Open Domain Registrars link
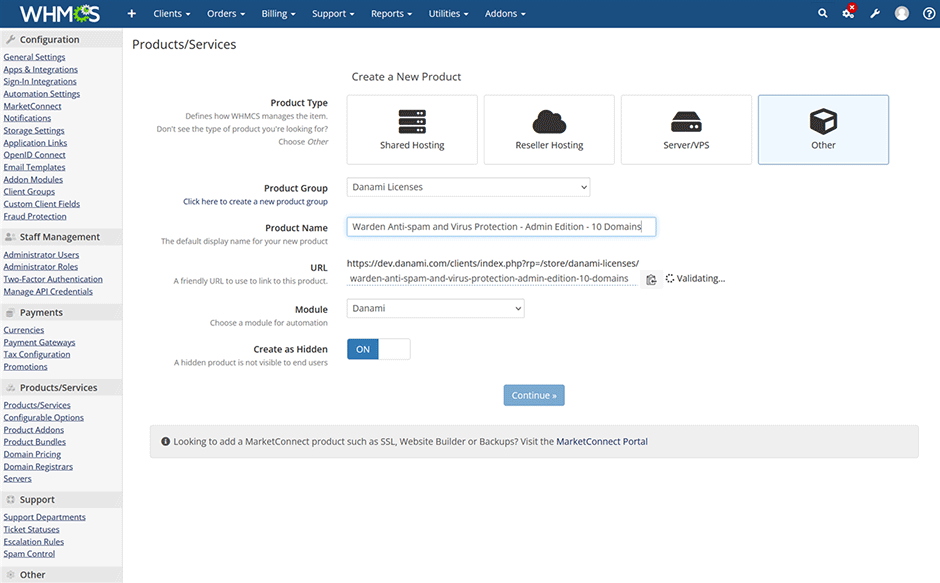The width and height of the screenshot is (940, 583). pyautogui.click(x=38, y=467)
